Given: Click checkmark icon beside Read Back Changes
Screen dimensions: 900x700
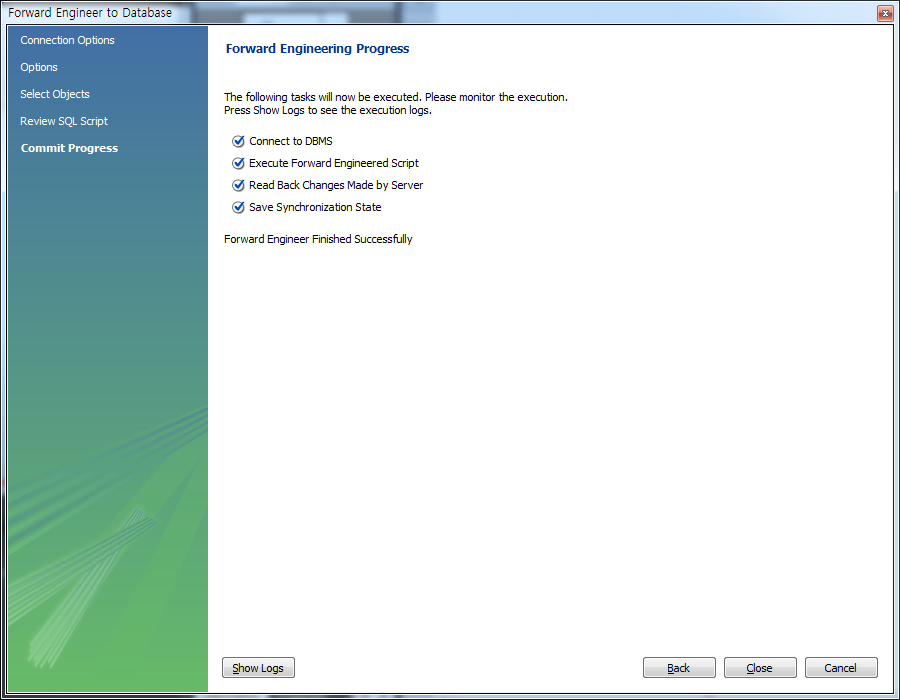Looking at the screenshot, I should click(x=238, y=185).
